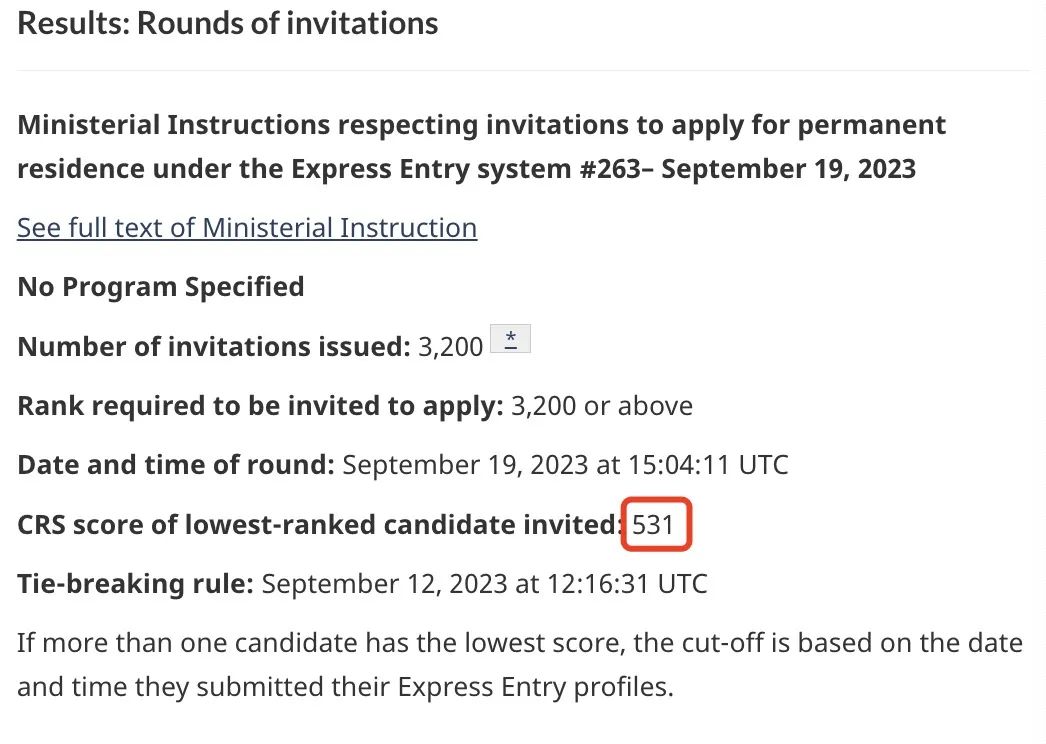Open the See full text of Ministerial Instruction link
This screenshot has width=1046, height=744.
[247, 228]
